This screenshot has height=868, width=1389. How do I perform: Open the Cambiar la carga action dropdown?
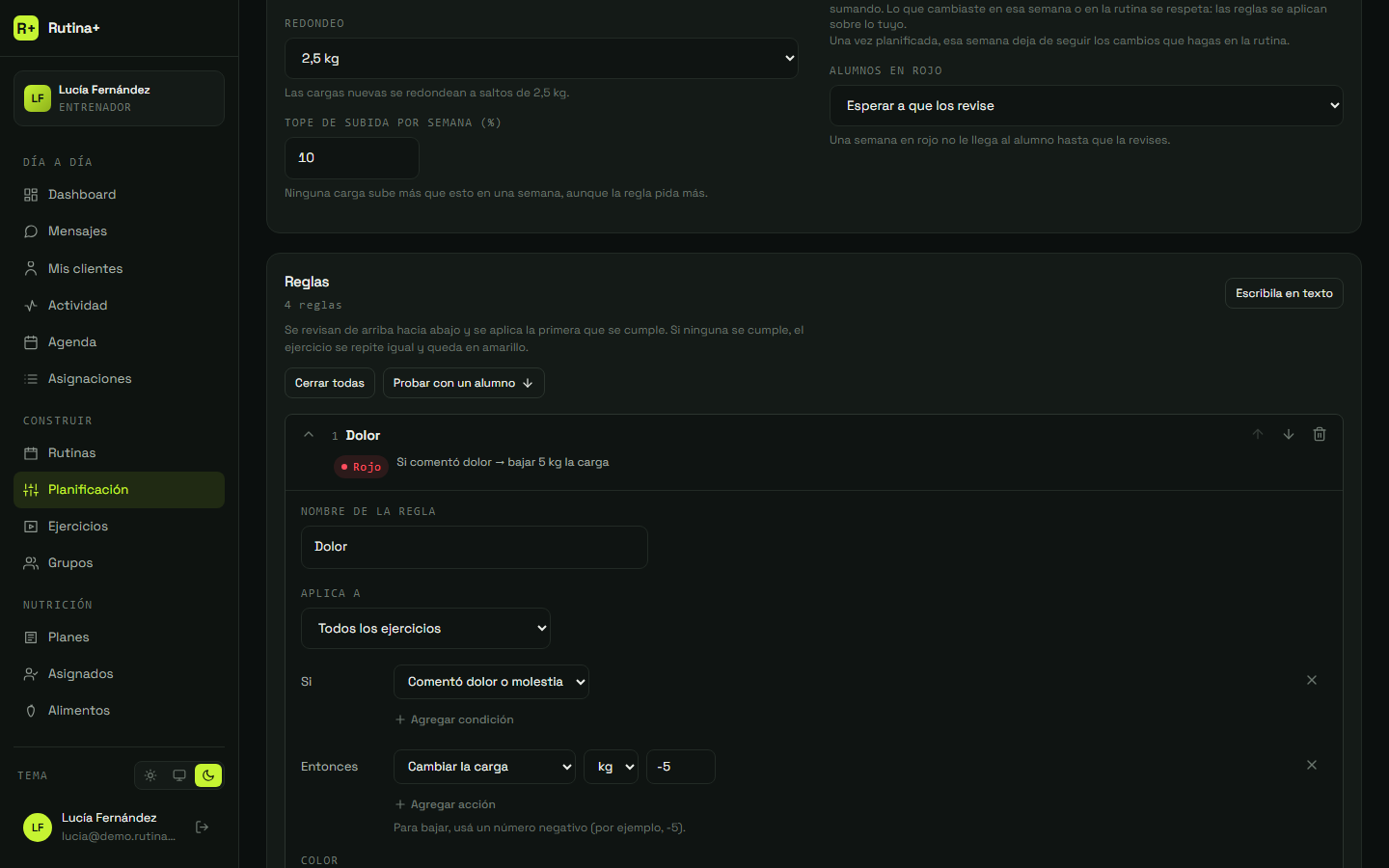click(x=484, y=767)
